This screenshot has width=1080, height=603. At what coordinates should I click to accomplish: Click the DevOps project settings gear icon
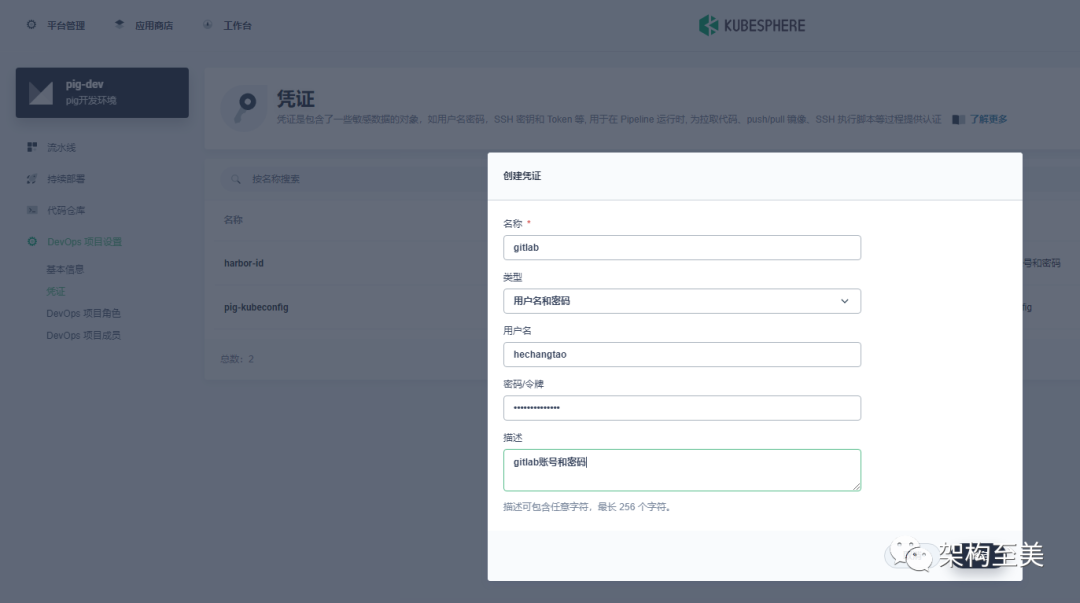click(32, 242)
